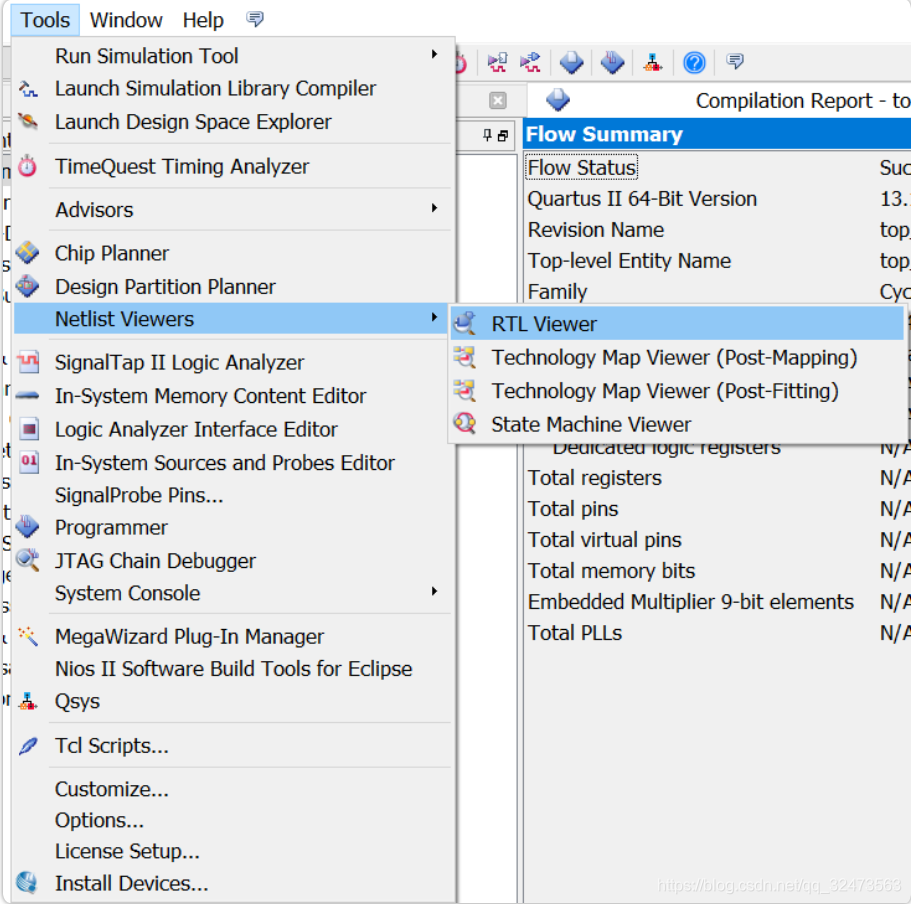Open Launch Simulation Library Compiler icon entry

28,89
